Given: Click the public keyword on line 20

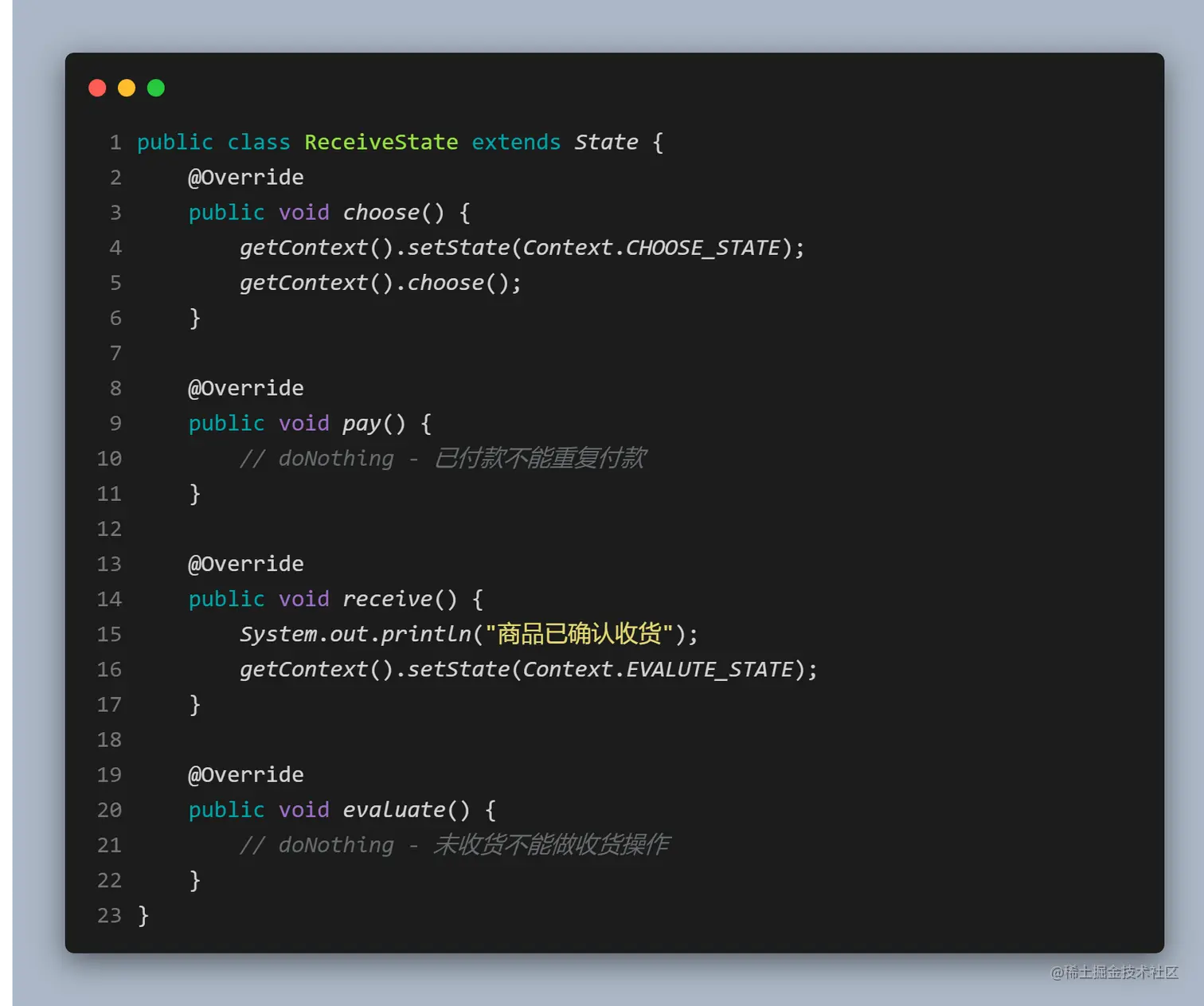Looking at the screenshot, I should pyautogui.click(x=226, y=809).
